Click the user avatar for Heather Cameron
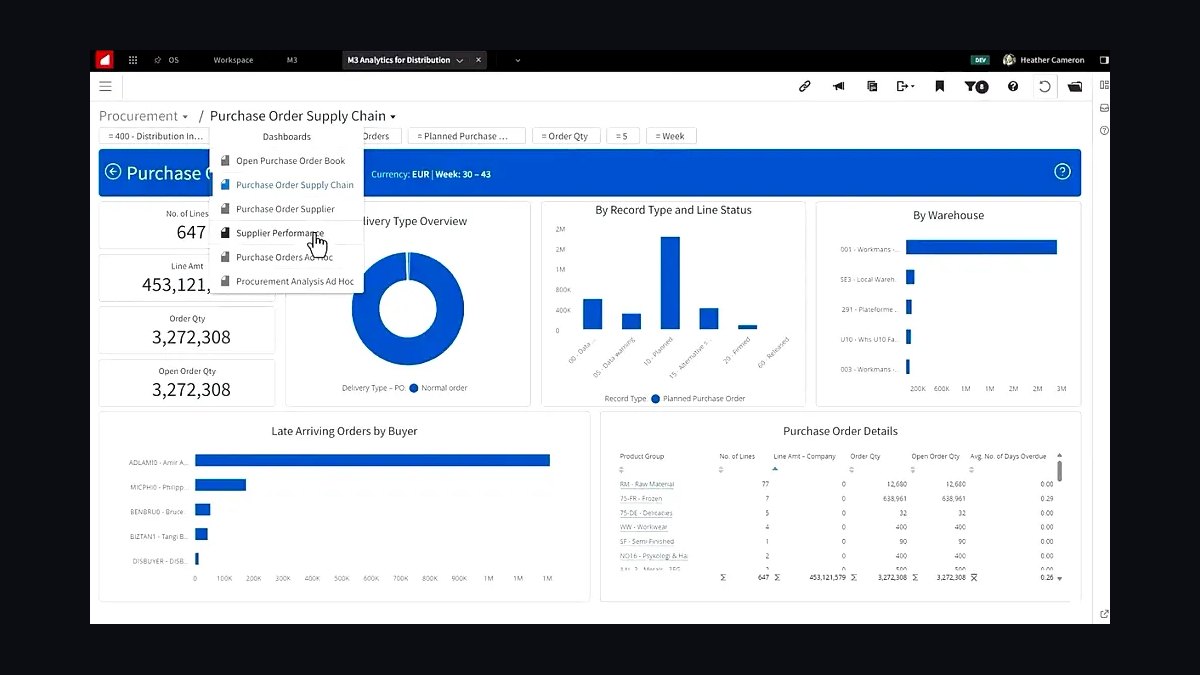 1009,60
